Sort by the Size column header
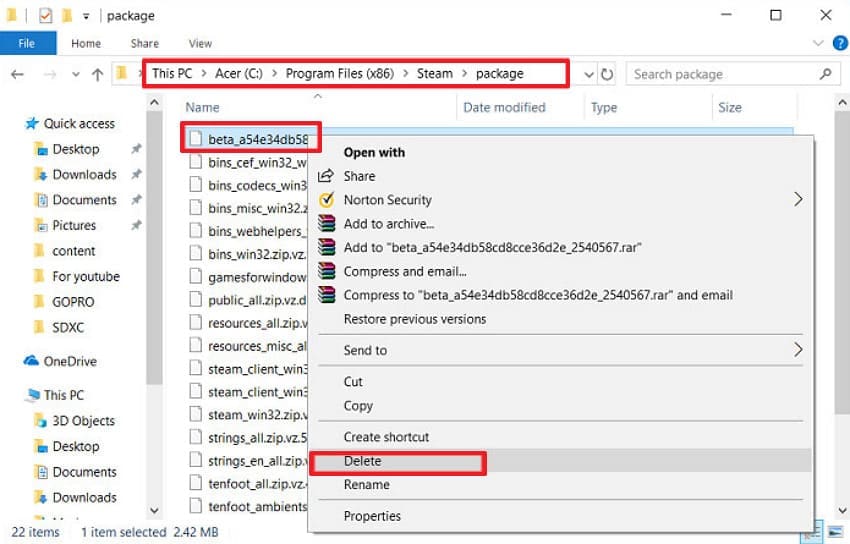Image resolution: width=850 pixels, height=544 pixels. coord(730,107)
